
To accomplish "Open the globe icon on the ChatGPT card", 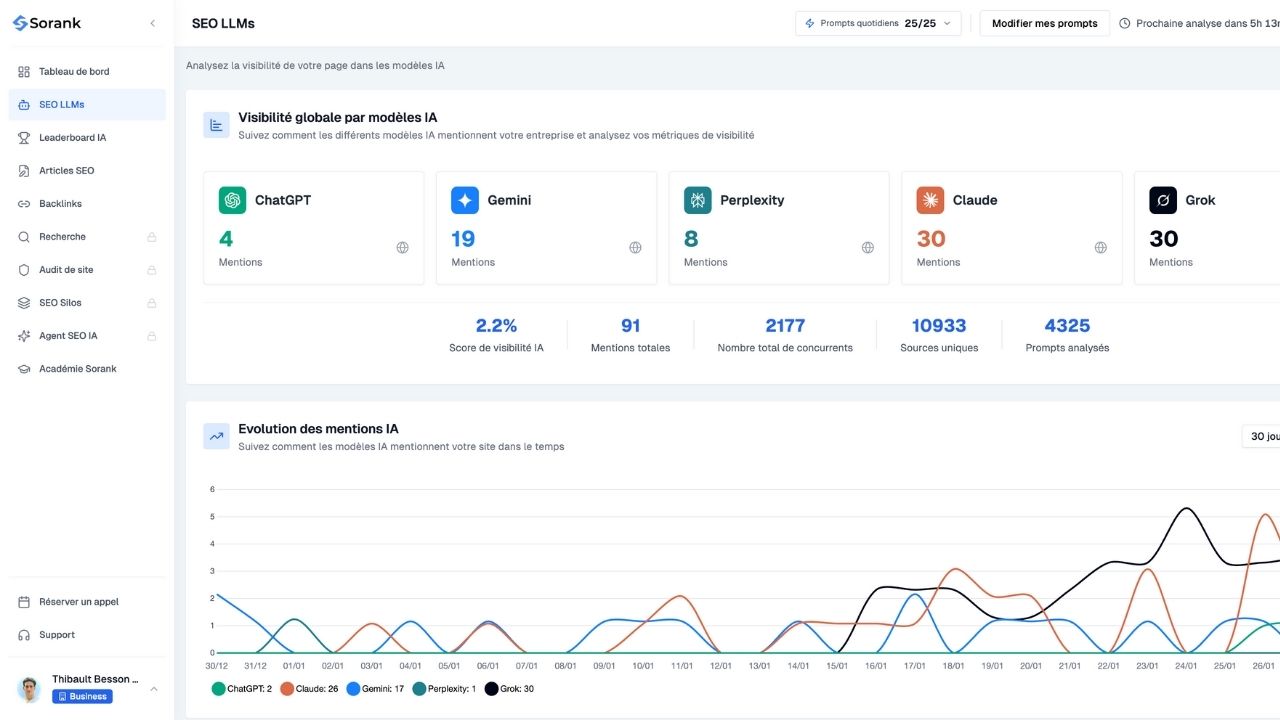I will click(402, 247).
